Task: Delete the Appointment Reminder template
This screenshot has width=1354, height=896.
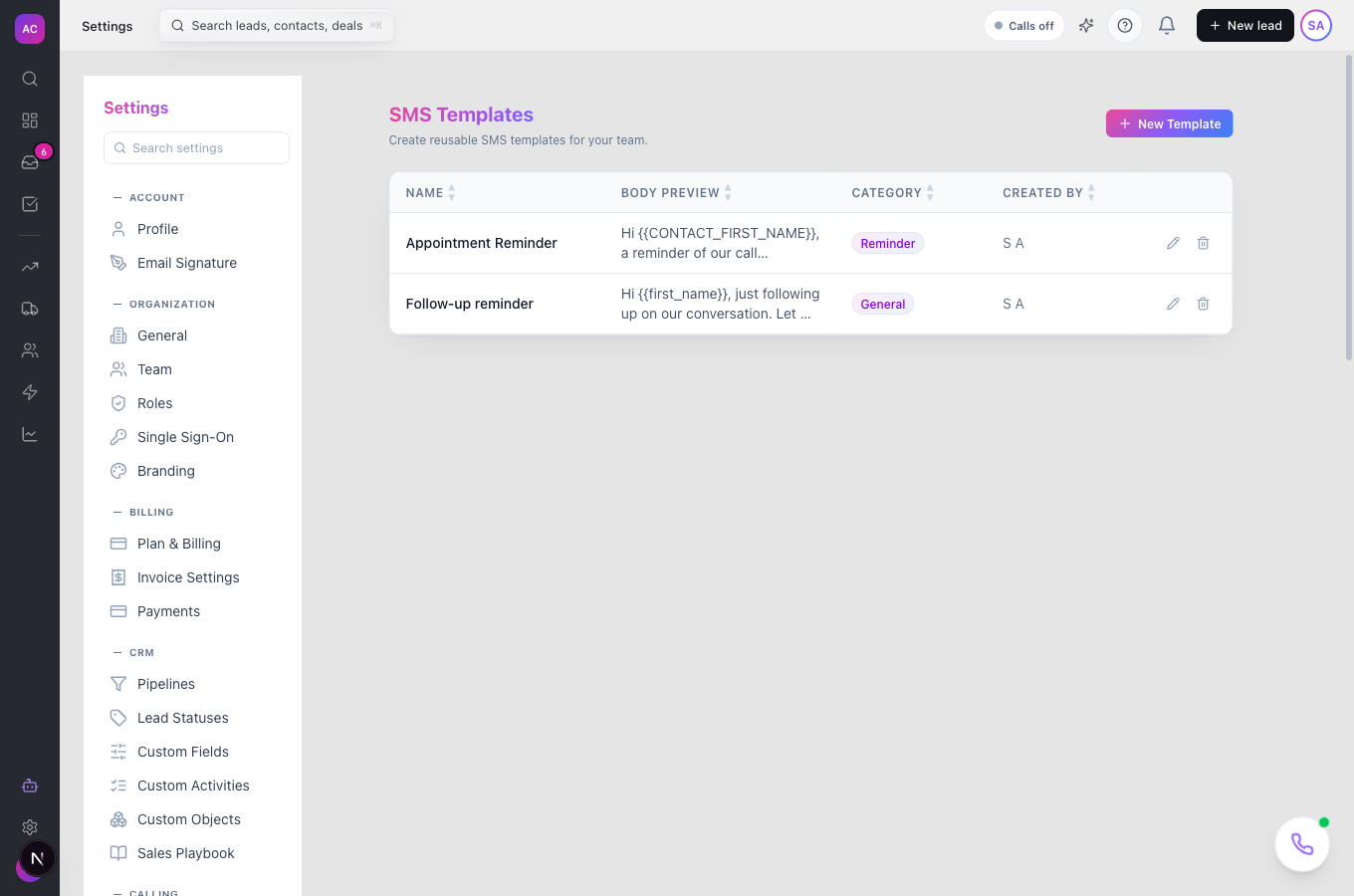Action: point(1203,243)
